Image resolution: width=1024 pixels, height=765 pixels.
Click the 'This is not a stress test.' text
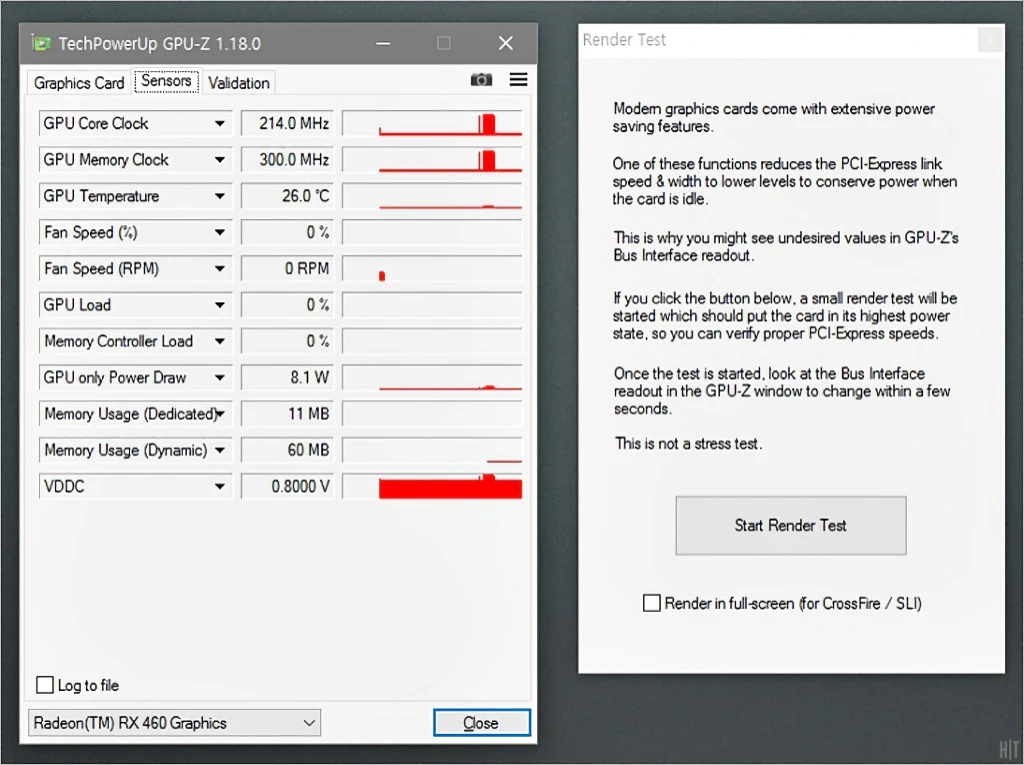(x=688, y=444)
